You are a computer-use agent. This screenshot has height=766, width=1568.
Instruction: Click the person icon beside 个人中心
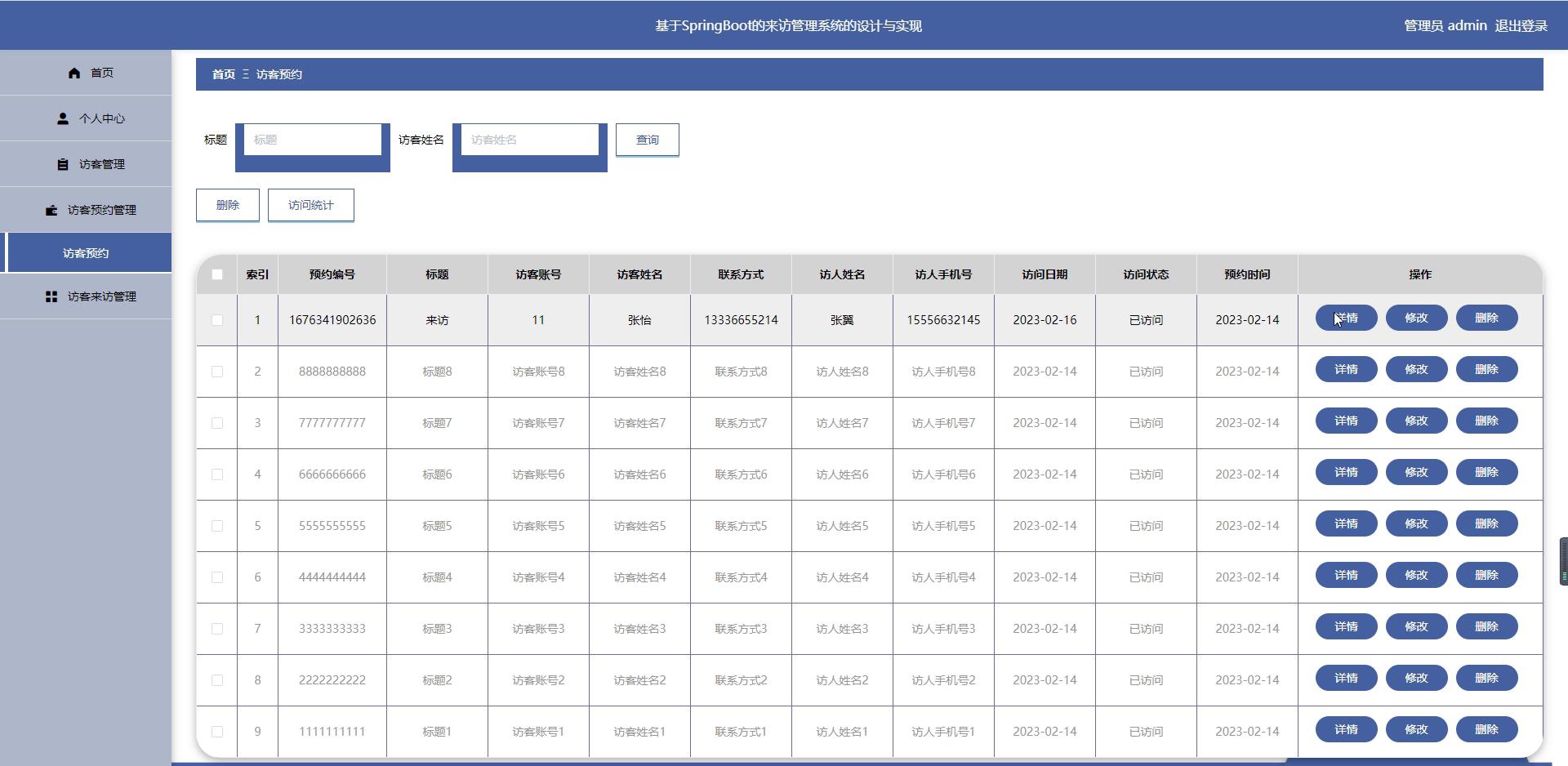(x=63, y=118)
